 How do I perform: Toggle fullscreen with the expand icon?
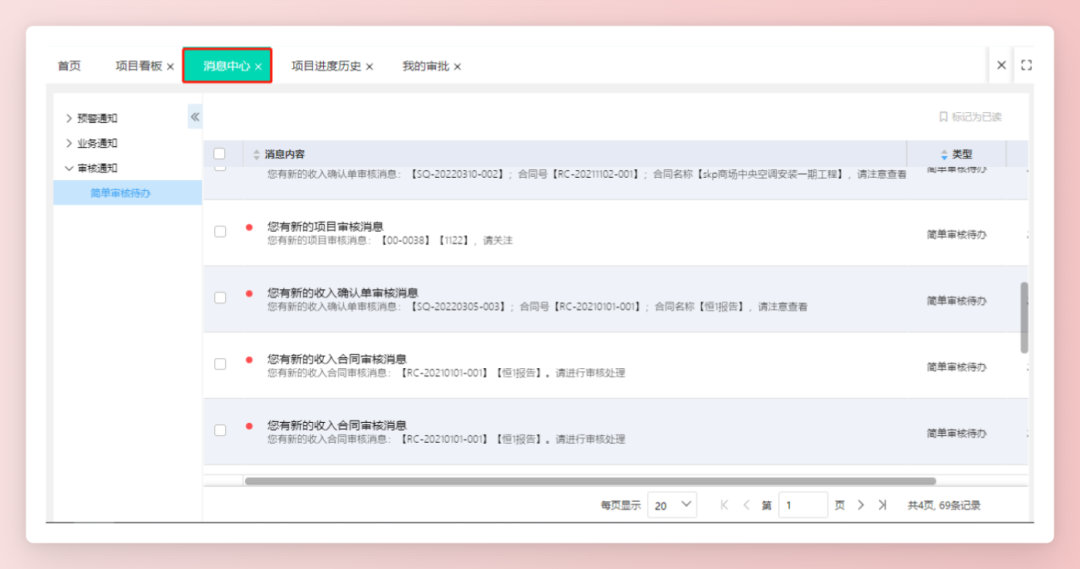tap(1026, 65)
